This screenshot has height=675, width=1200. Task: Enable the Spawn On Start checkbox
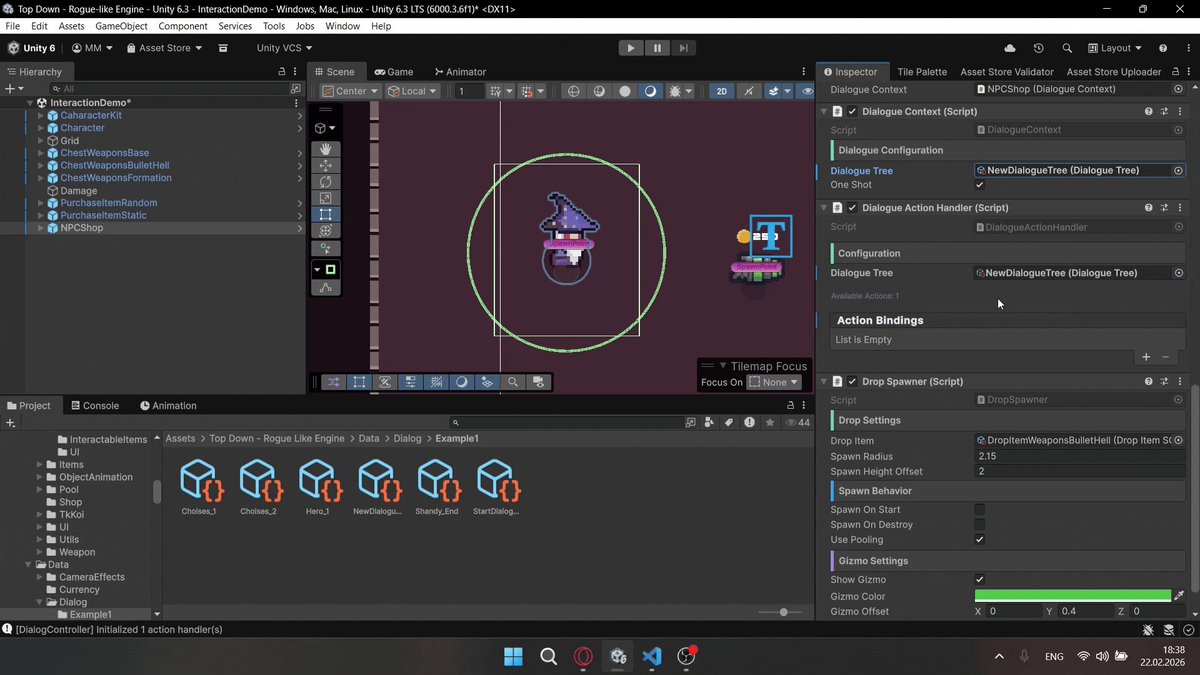click(x=980, y=510)
